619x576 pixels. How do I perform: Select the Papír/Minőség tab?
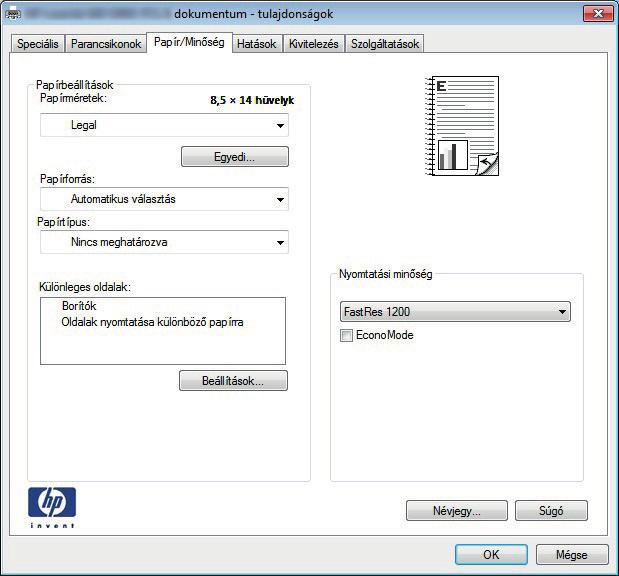coord(189,42)
